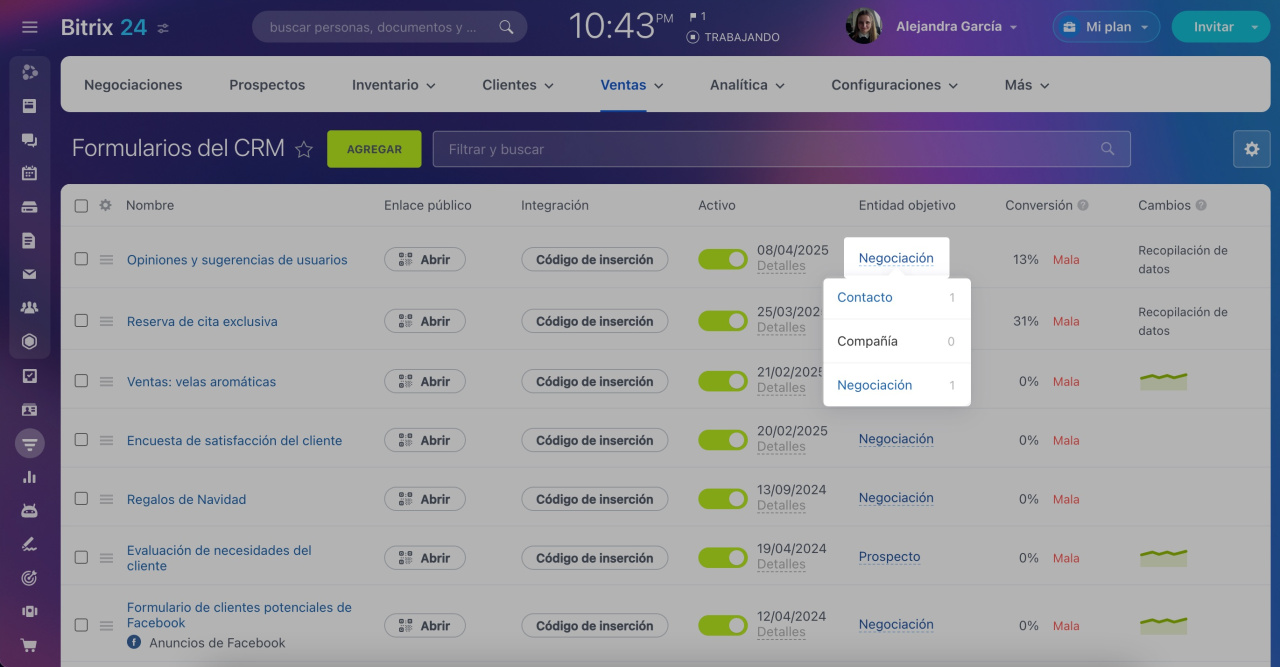Open the Mi plan dropdown
This screenshot has width=1280, height=667.
point(1106,27)
